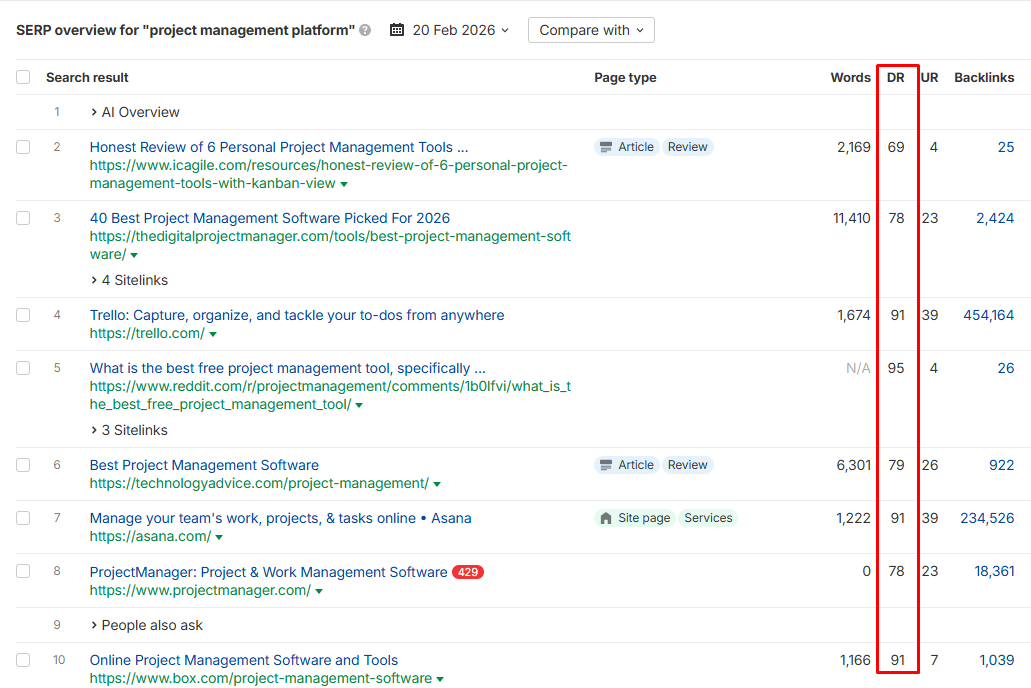Check the box for 40 Best Project Management Software
Image resolution: width=1031 pixels, height=688 pixels.
tap(23, 218)
